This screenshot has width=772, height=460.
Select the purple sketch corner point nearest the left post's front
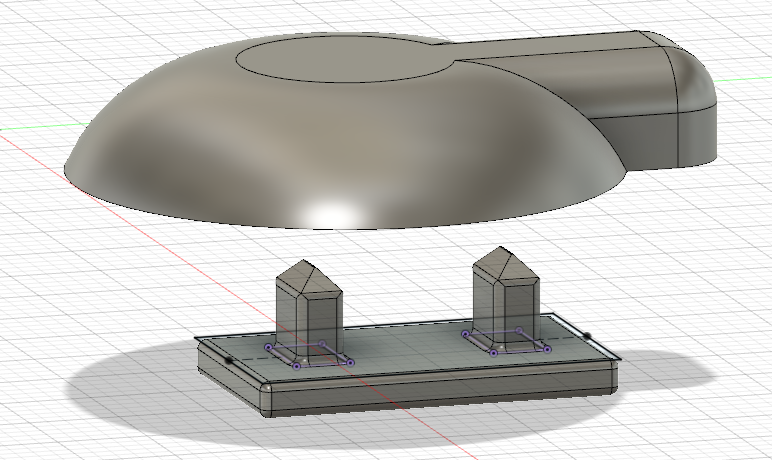tap(296, 366)
